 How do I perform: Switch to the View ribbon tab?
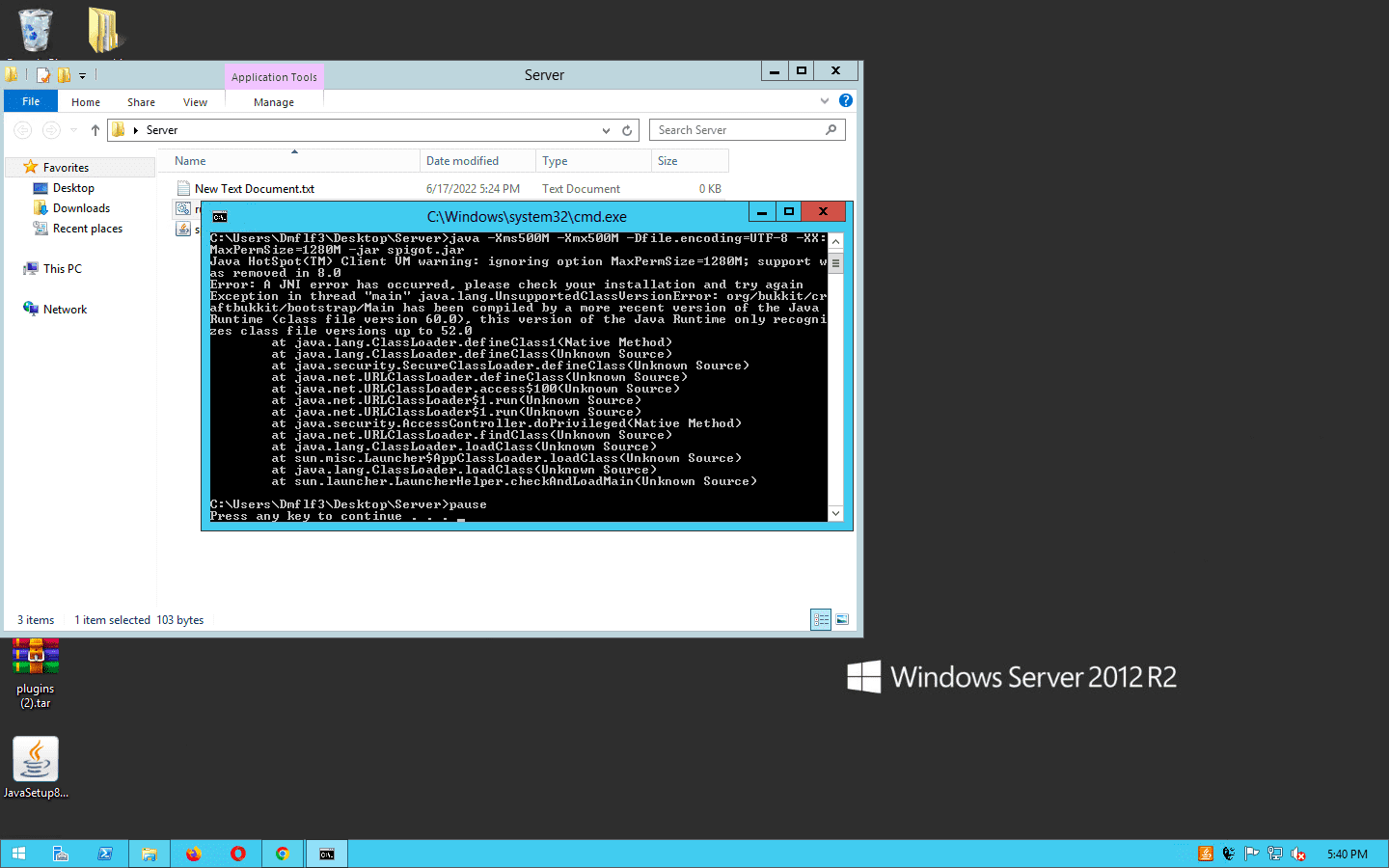[195, 102]
